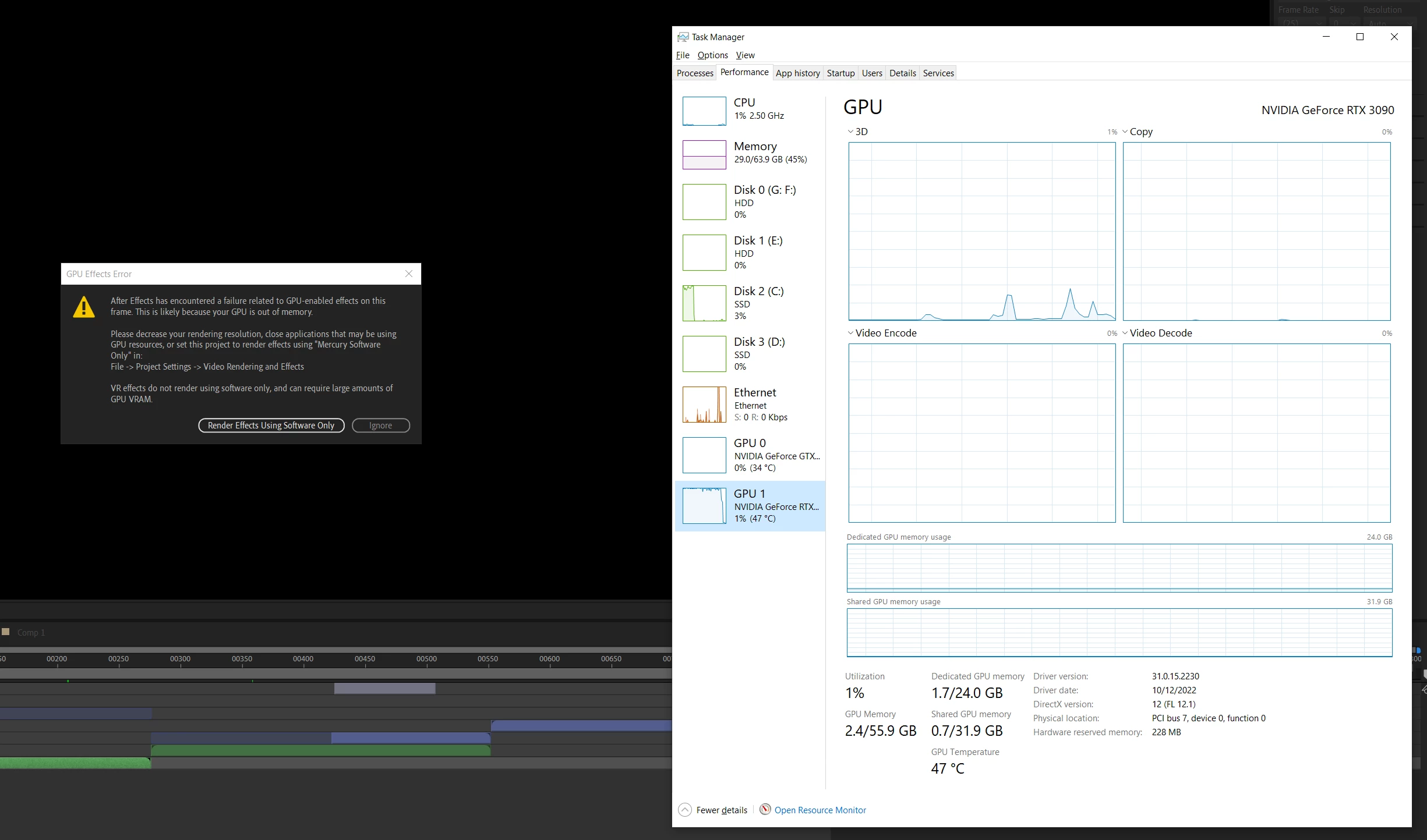Screen dimensions: 1427x840
Task: Click the Resource Monitor icon
Action: tap(765, 809)
